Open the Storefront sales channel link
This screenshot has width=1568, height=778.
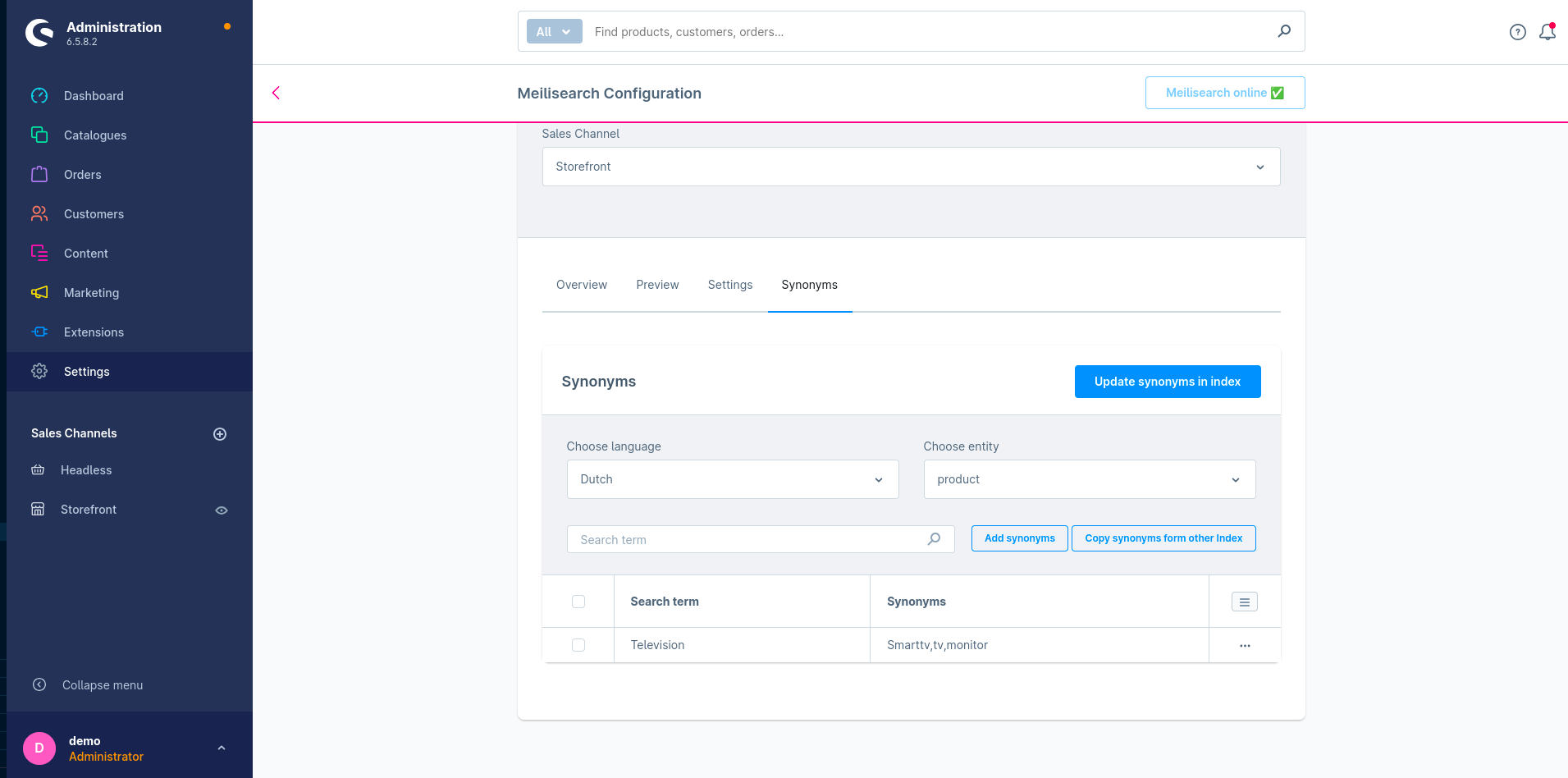(x=89, y=510)
